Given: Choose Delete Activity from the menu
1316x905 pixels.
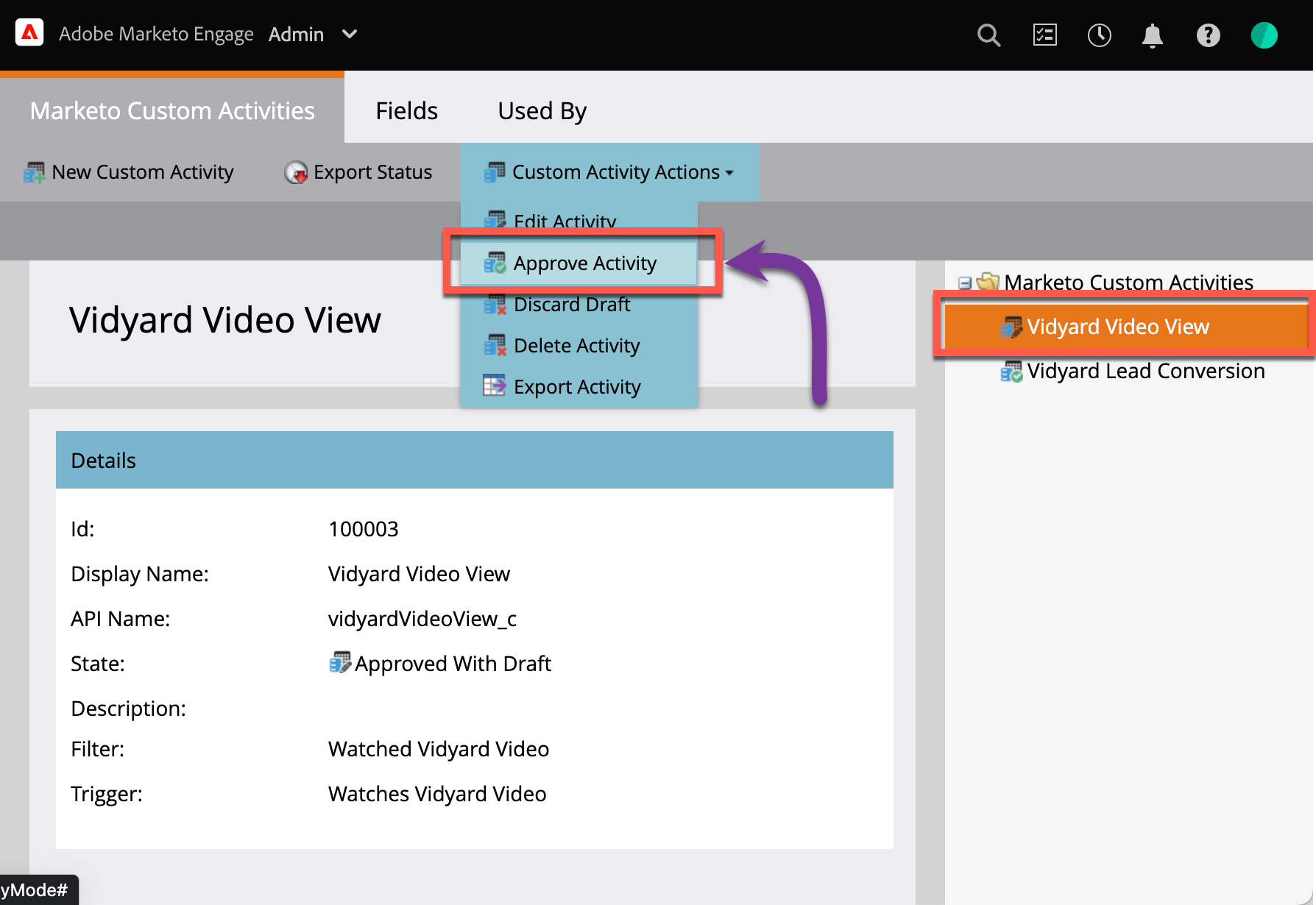Looking at the screenshot, I should (x=579, y=345).
